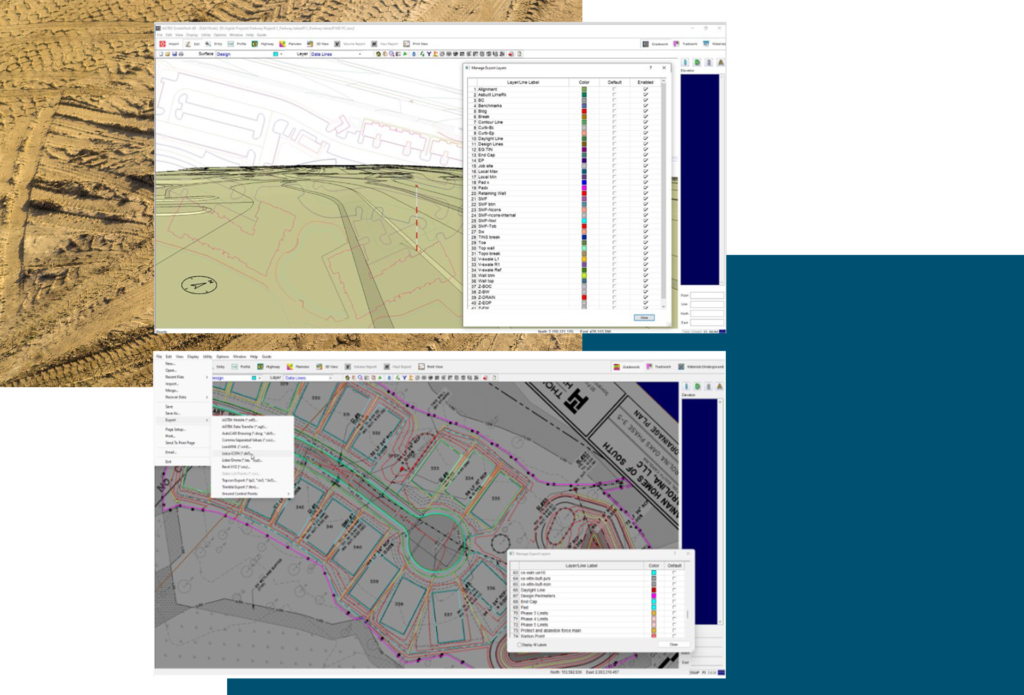Toggle the Daylight Line layer Enabled checkbox
The width and height of the screenshot is (1024, 695).
point(646,138)
